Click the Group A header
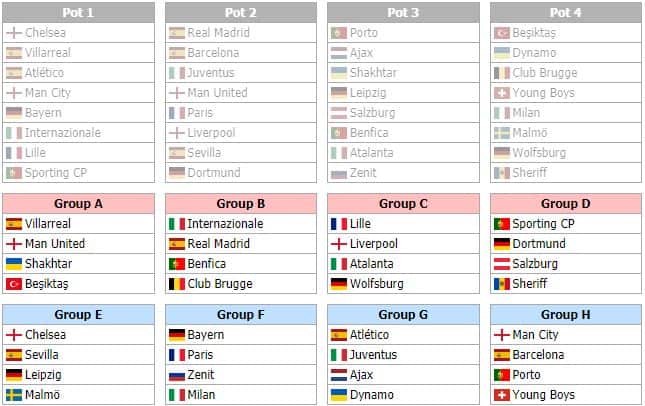The image size is (645, 406). point(79,204)
